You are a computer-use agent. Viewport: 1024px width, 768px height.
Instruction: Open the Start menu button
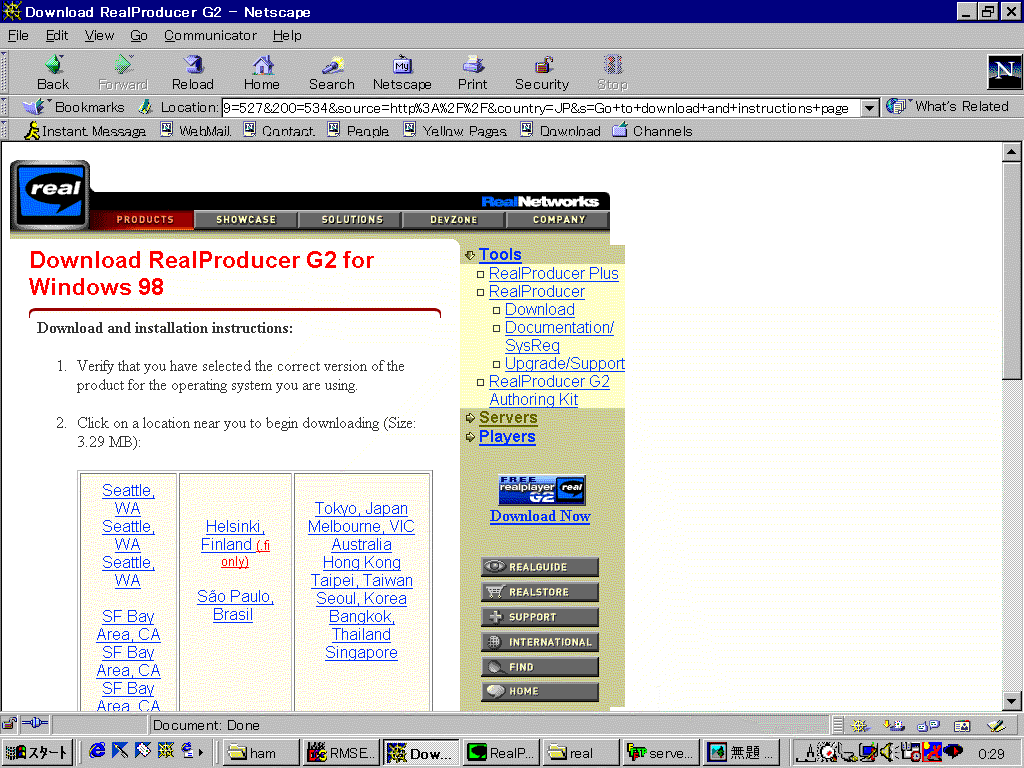tap(36, 752)
